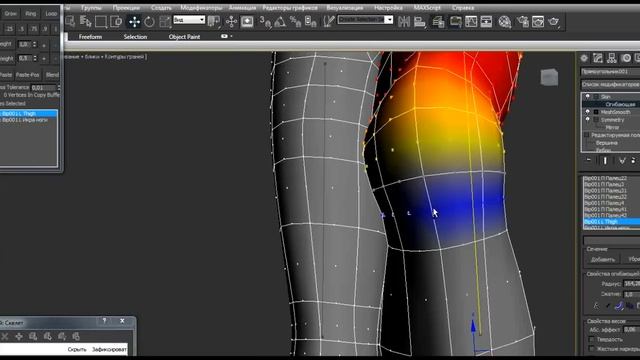Click the Edit Named Selection Sets icon

[329, 22]
